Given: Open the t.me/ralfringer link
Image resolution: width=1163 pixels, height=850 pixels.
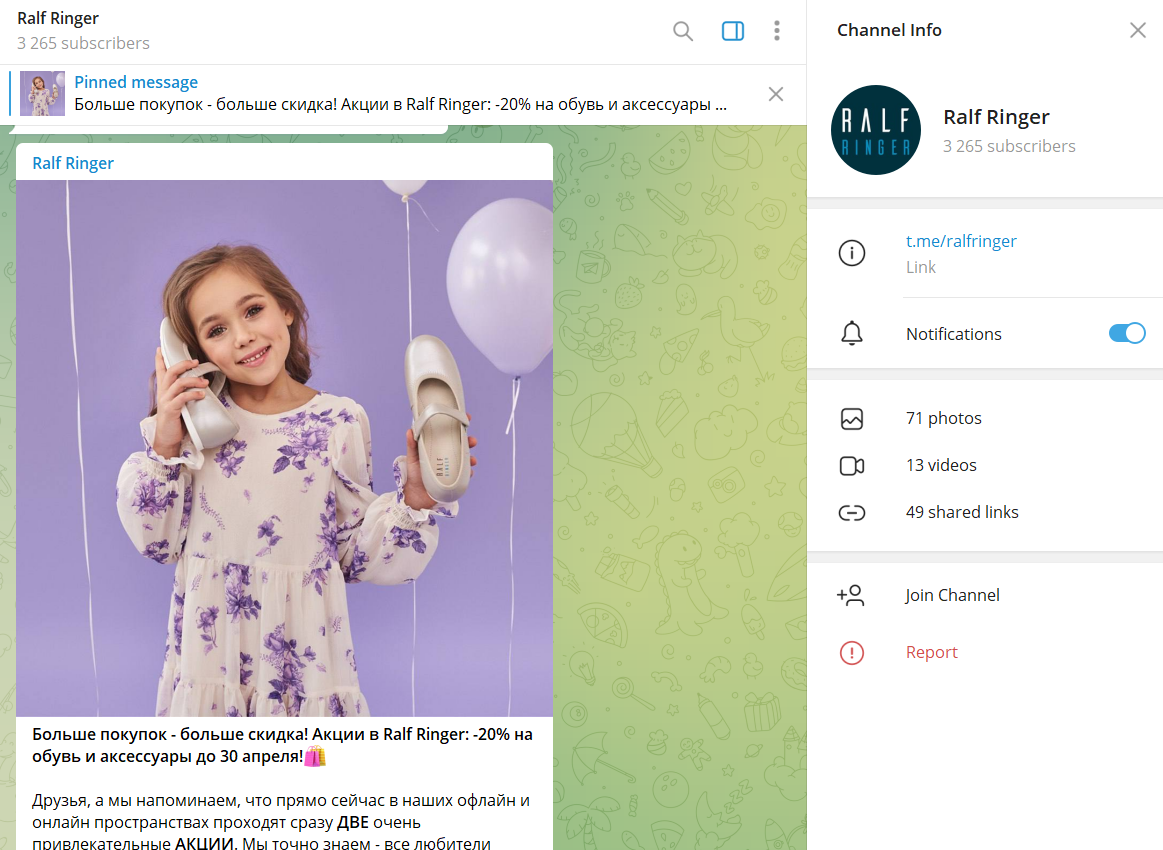Looking at the screenshot, I should pos(961,241).
